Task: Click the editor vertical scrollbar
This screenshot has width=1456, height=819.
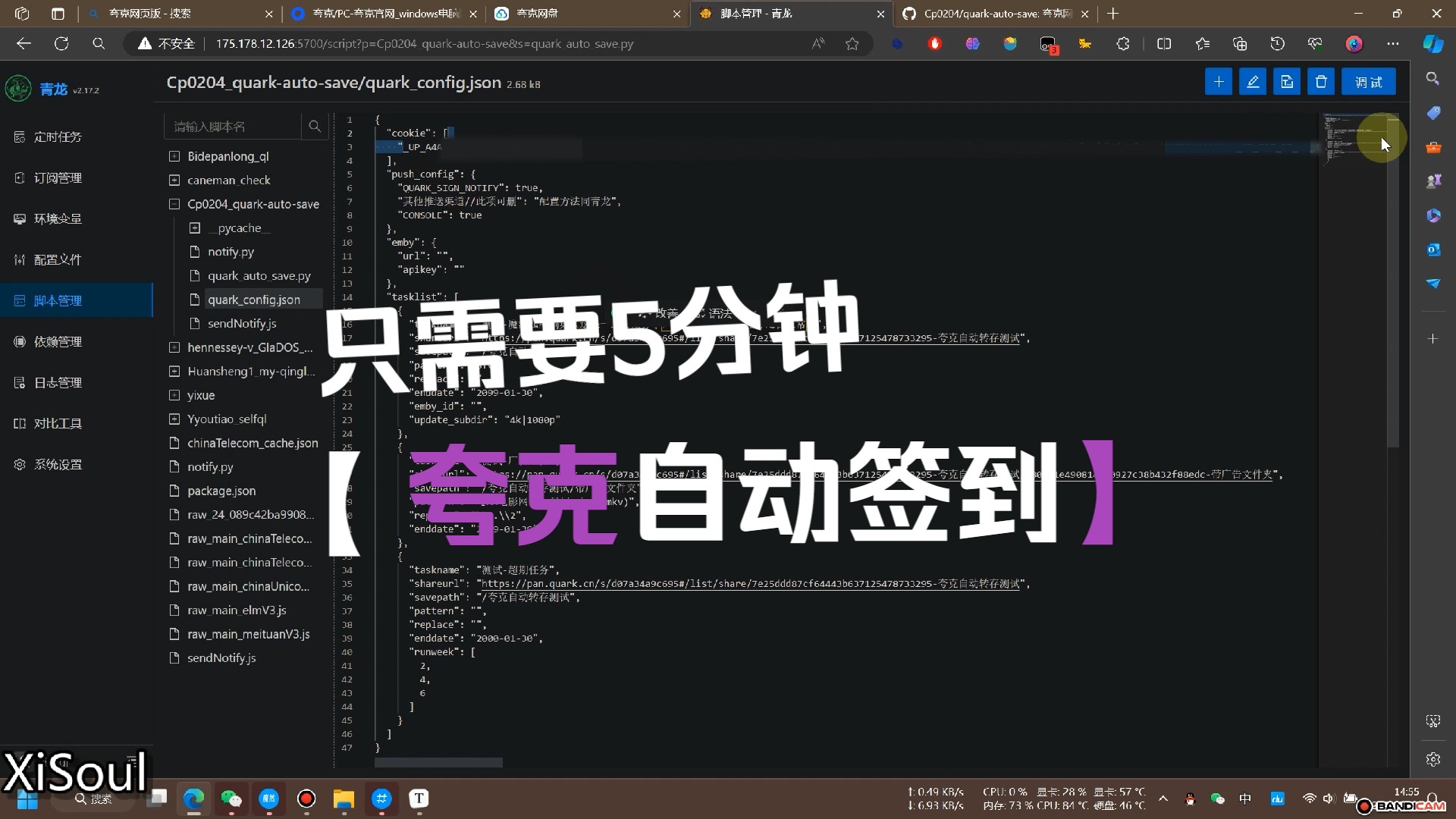Action: [1393, 281]
